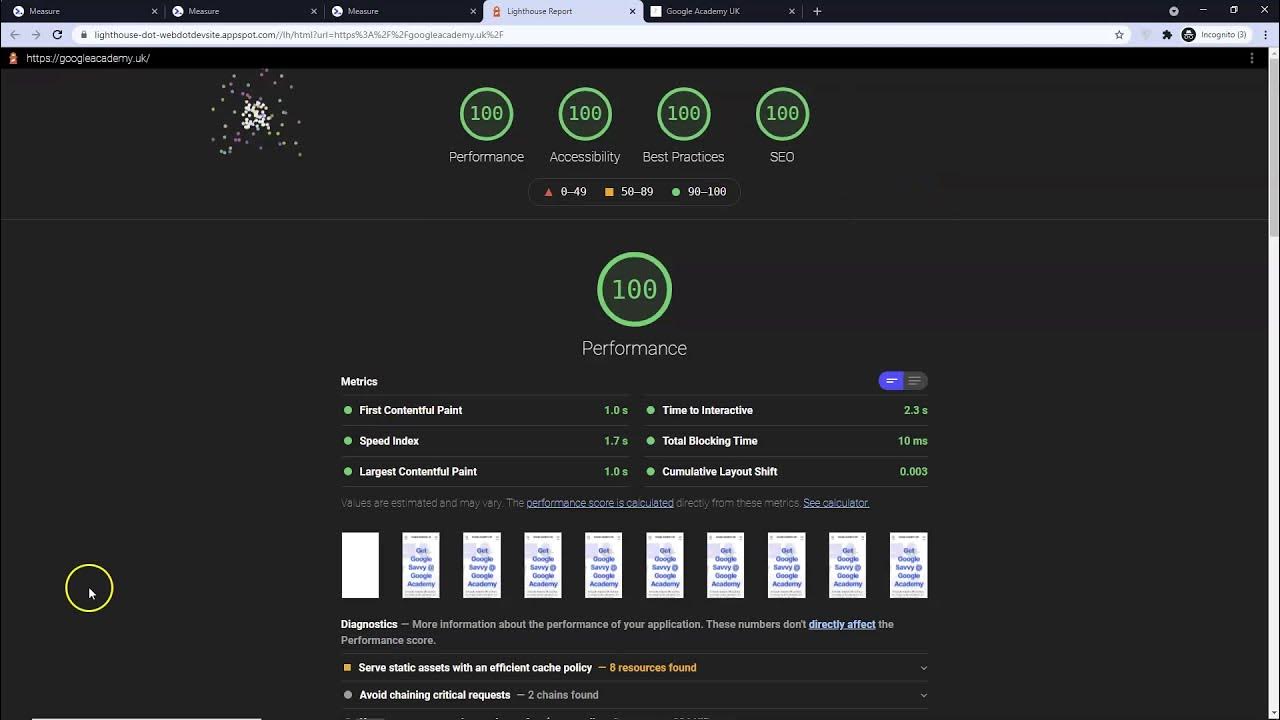Open a new browser tab

817,11
